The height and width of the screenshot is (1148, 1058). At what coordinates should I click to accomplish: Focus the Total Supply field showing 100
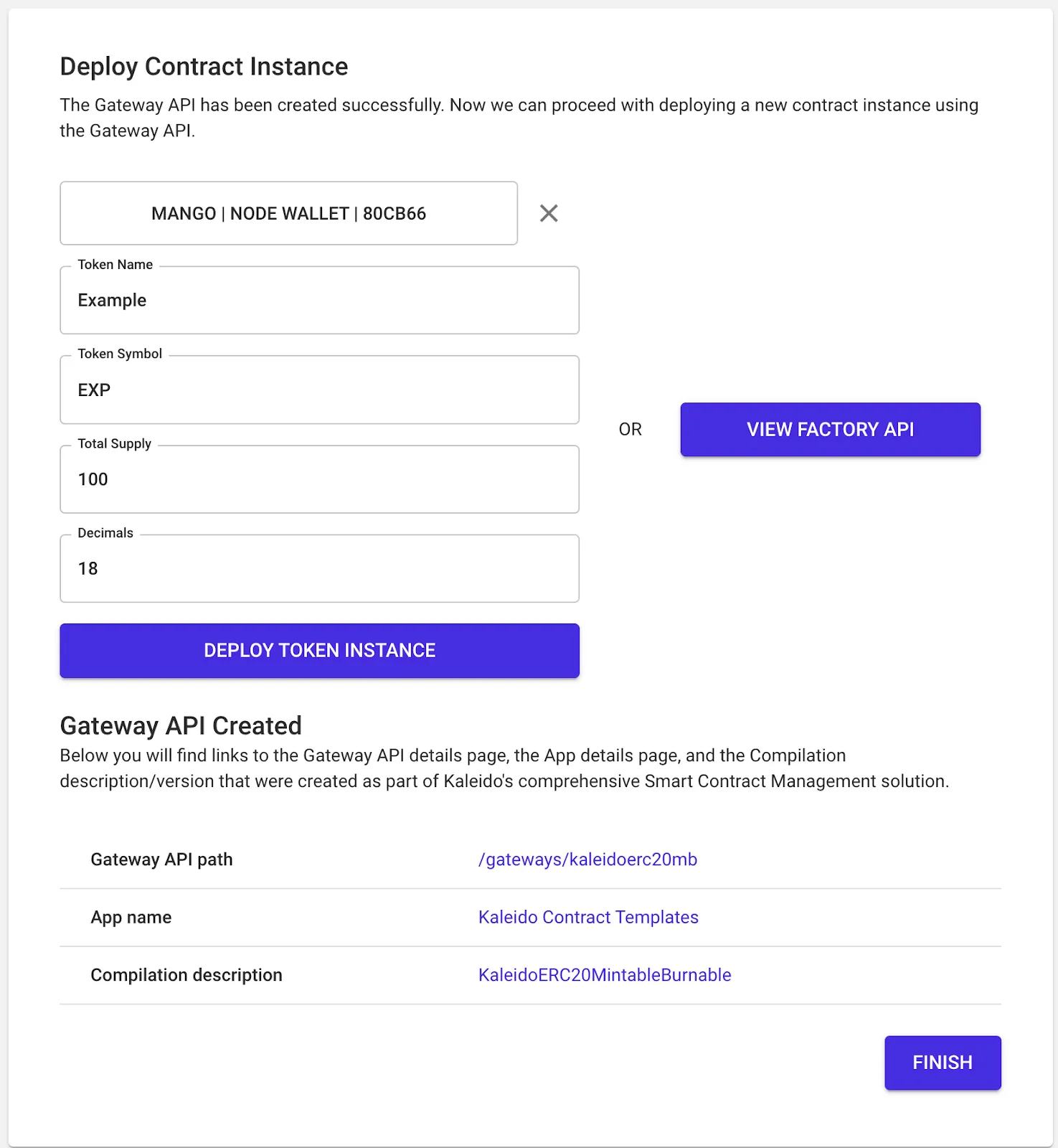(x=319, y=479)
